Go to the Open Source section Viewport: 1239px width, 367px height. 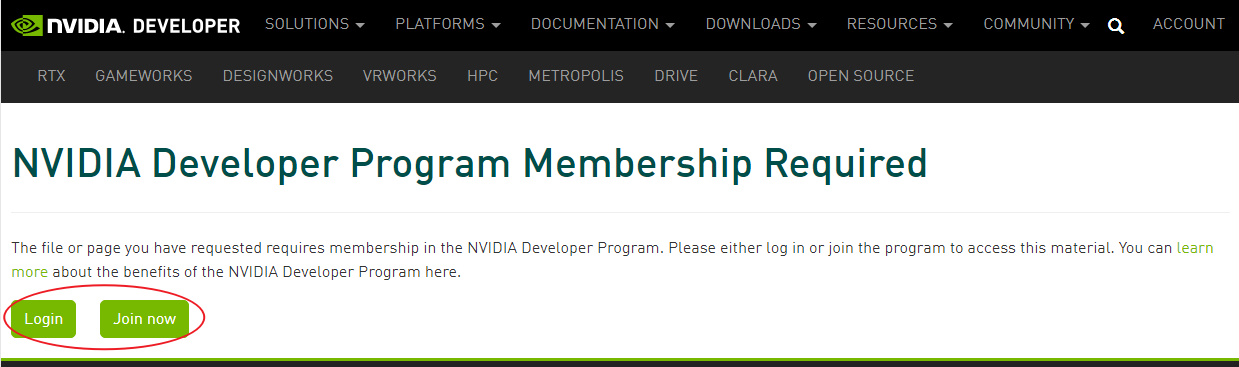(861, 76)
